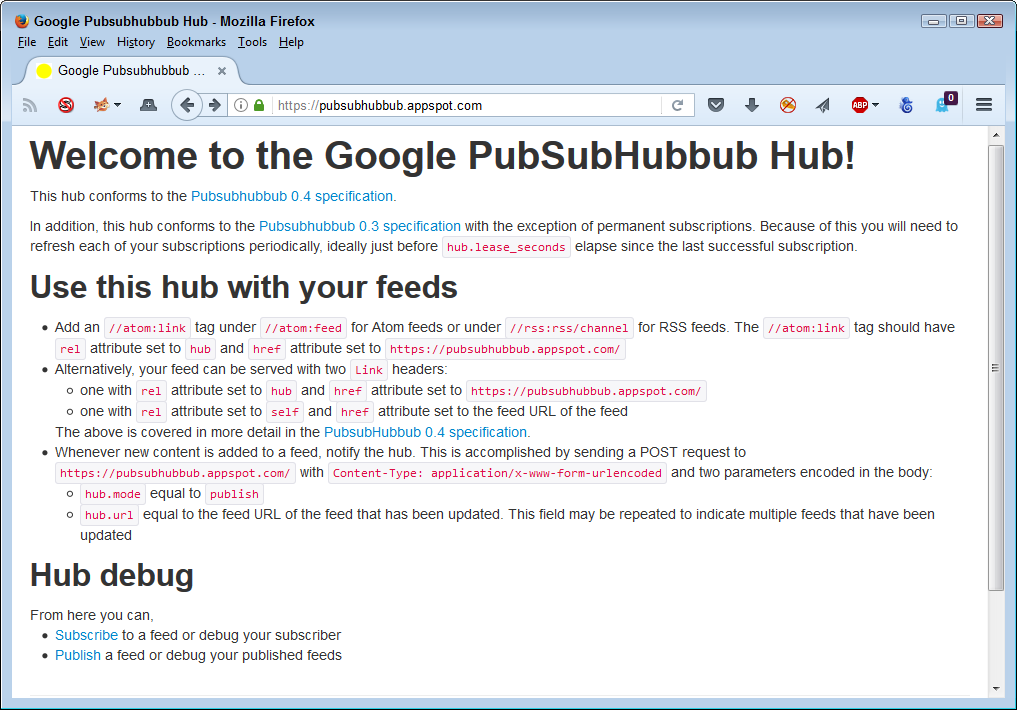Open the first Pubsubhubbub 0.4 specification link
This screenshot has height=710, width=1017.
(x=292, y=196)
